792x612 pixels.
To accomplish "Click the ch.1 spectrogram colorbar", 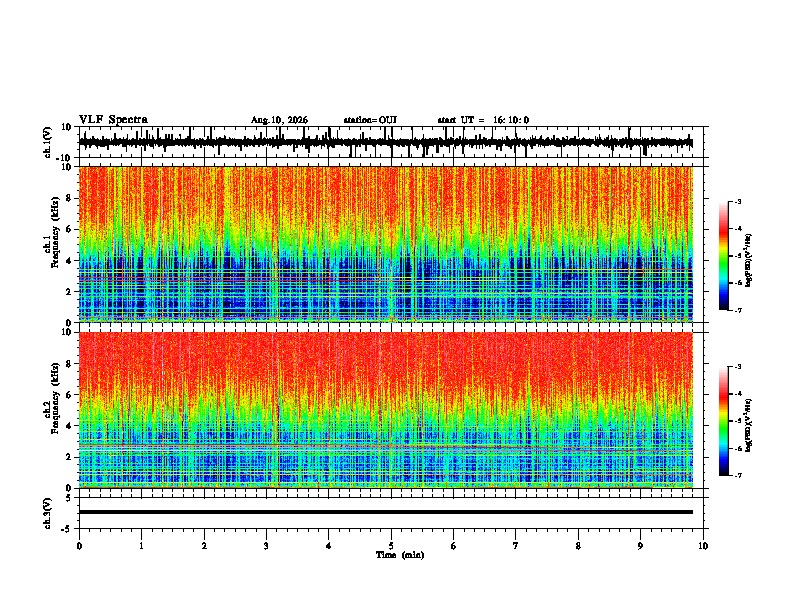I will click(x=724, y=256).
